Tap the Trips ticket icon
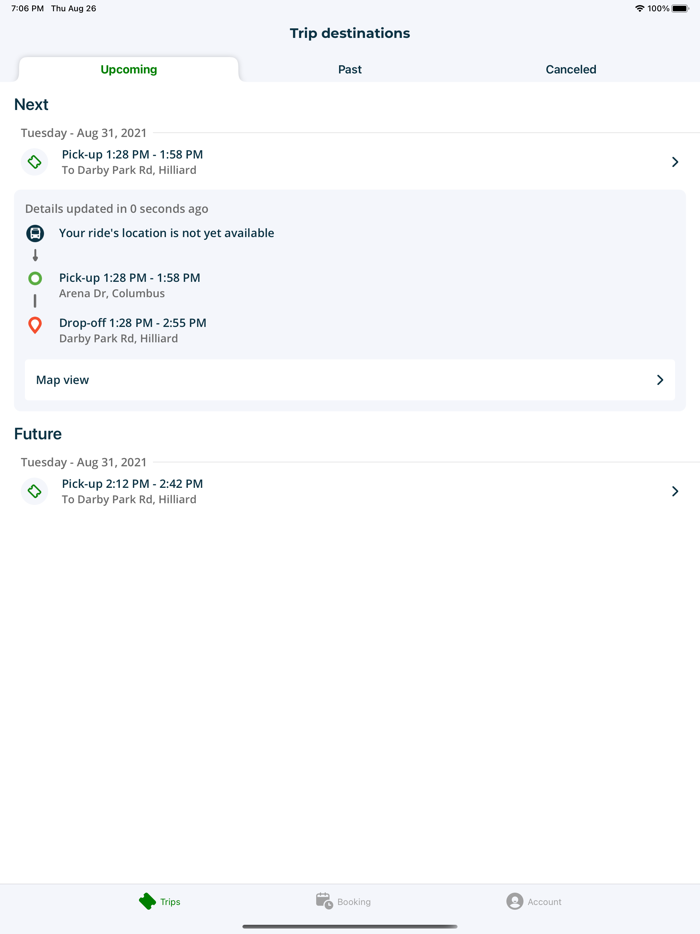Image resolution: width=700 pixels, height=934 pixels. (147, 901)
